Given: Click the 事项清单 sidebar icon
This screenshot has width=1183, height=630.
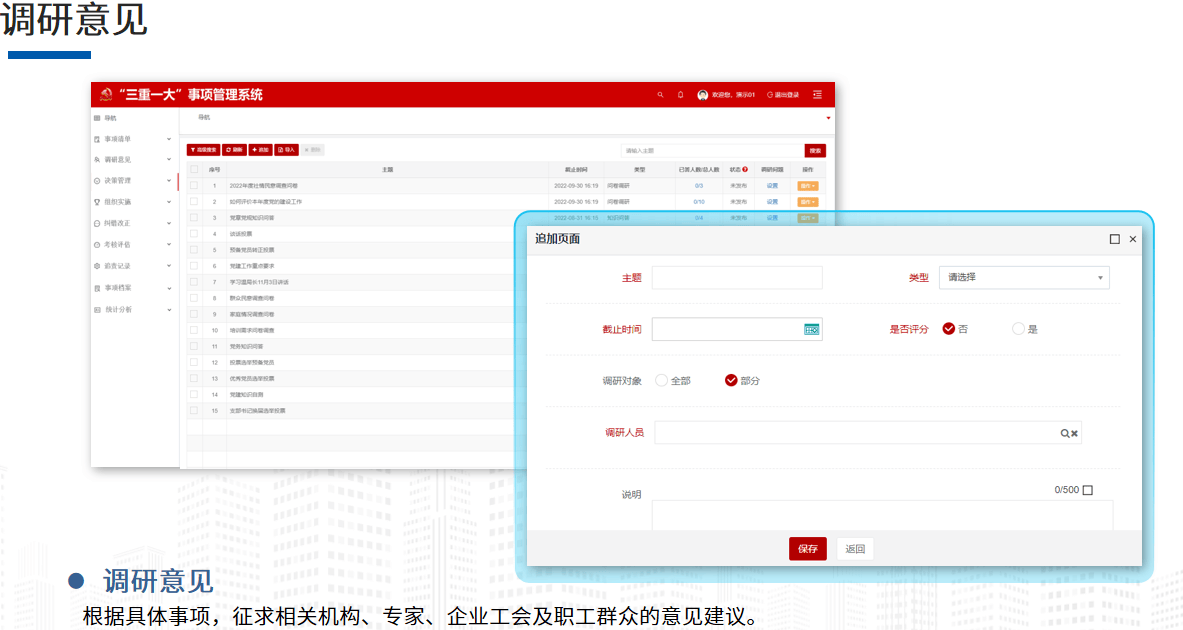Looking at the screenshot, I should tap(97, 140).
